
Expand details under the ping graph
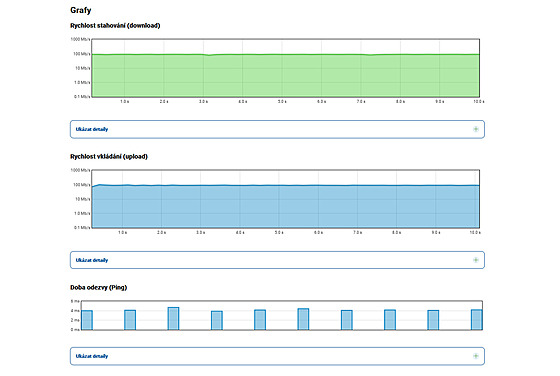pyautogui.click(x=277, y=356)
